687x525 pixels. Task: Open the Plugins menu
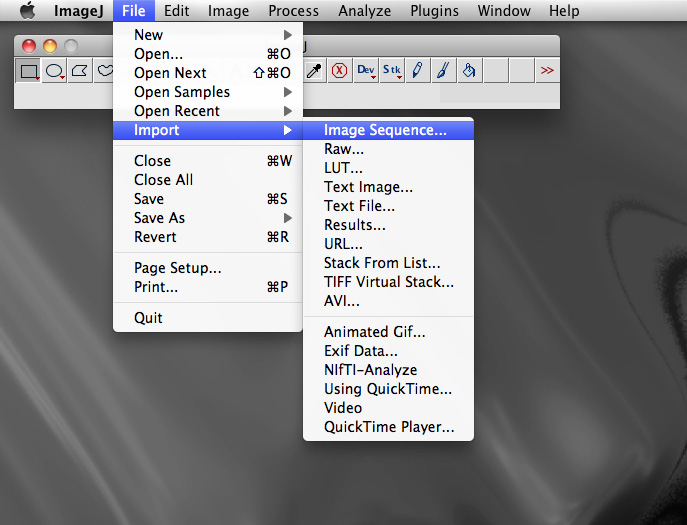pyautogui.click(x=434, y=11)
